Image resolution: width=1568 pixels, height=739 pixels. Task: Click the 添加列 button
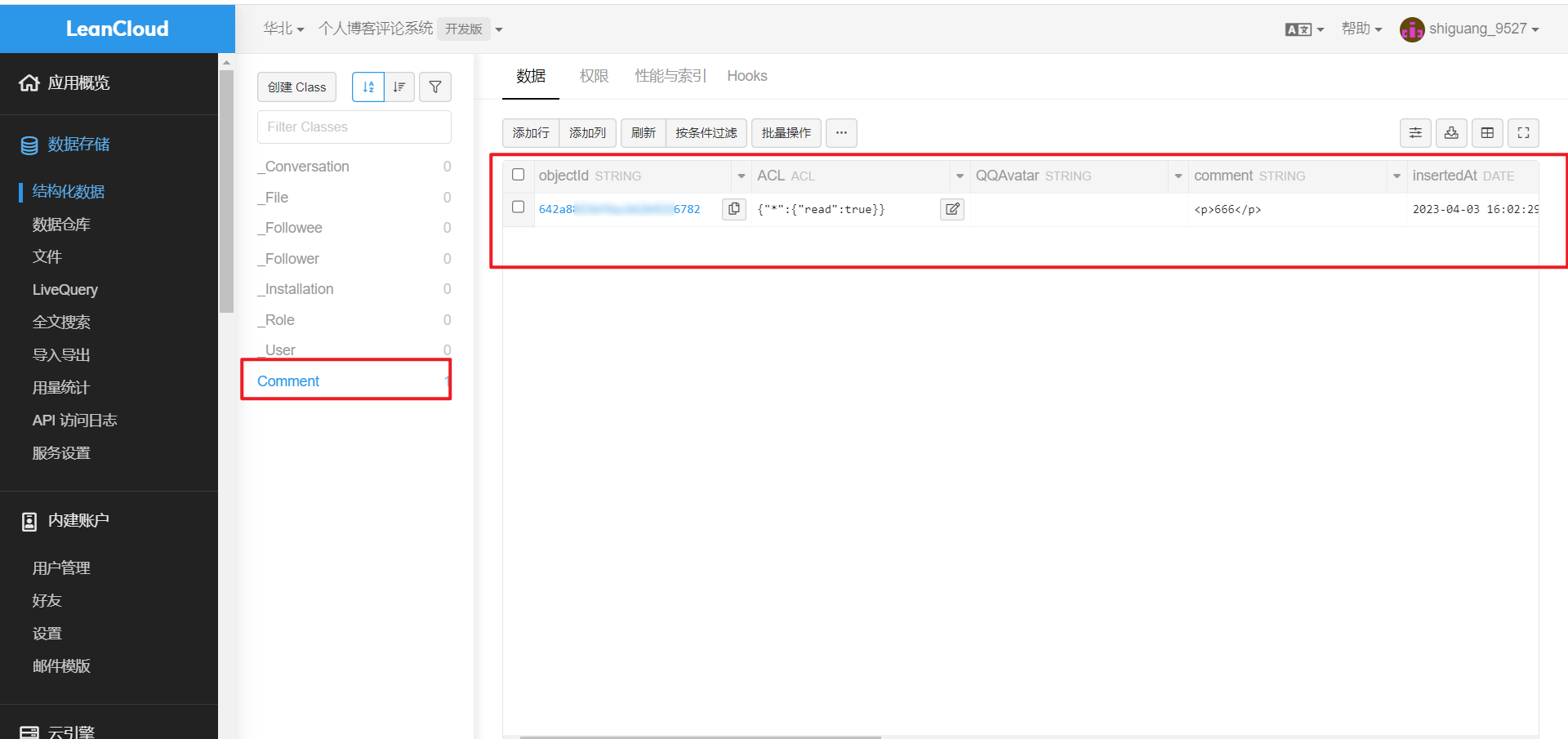tap(588, 132)
